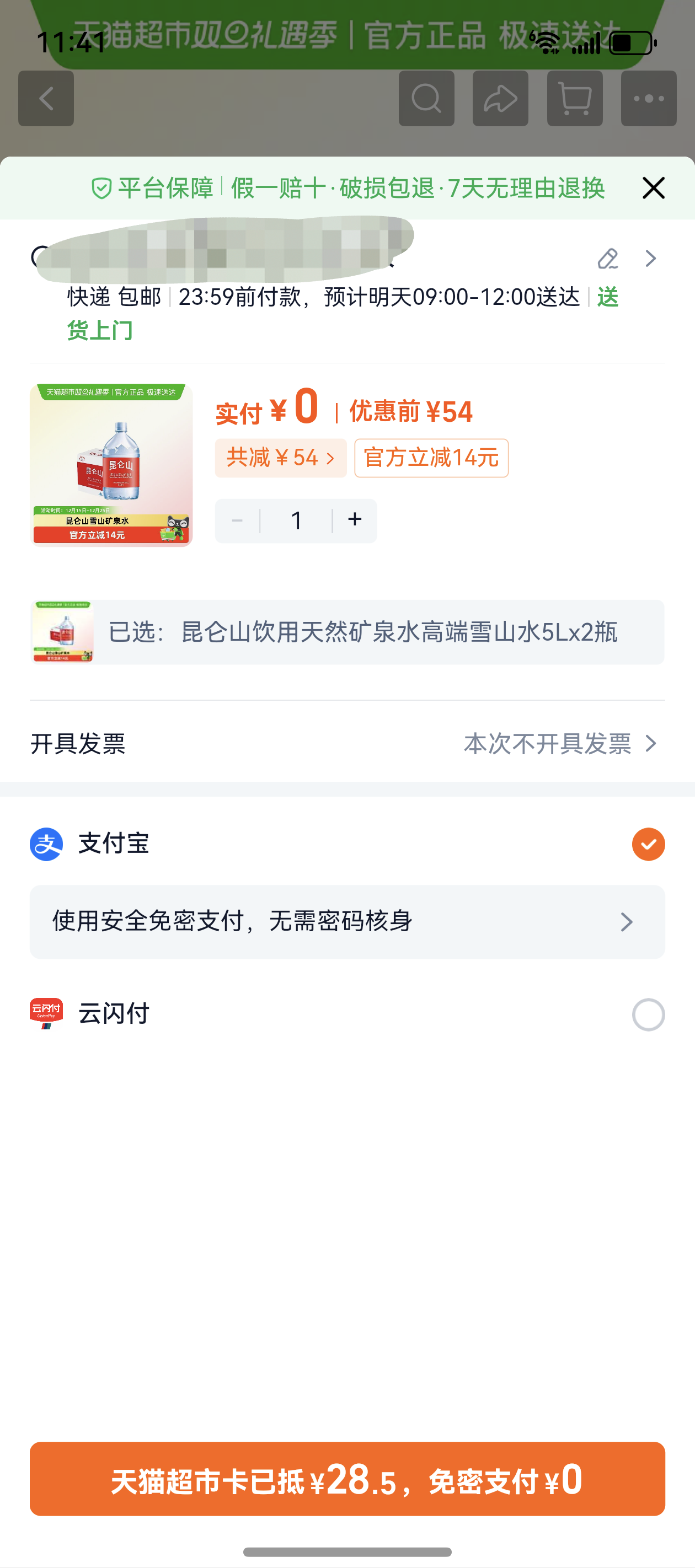Tap the back arrow icon
The image size is (695, 1568).
46,99
